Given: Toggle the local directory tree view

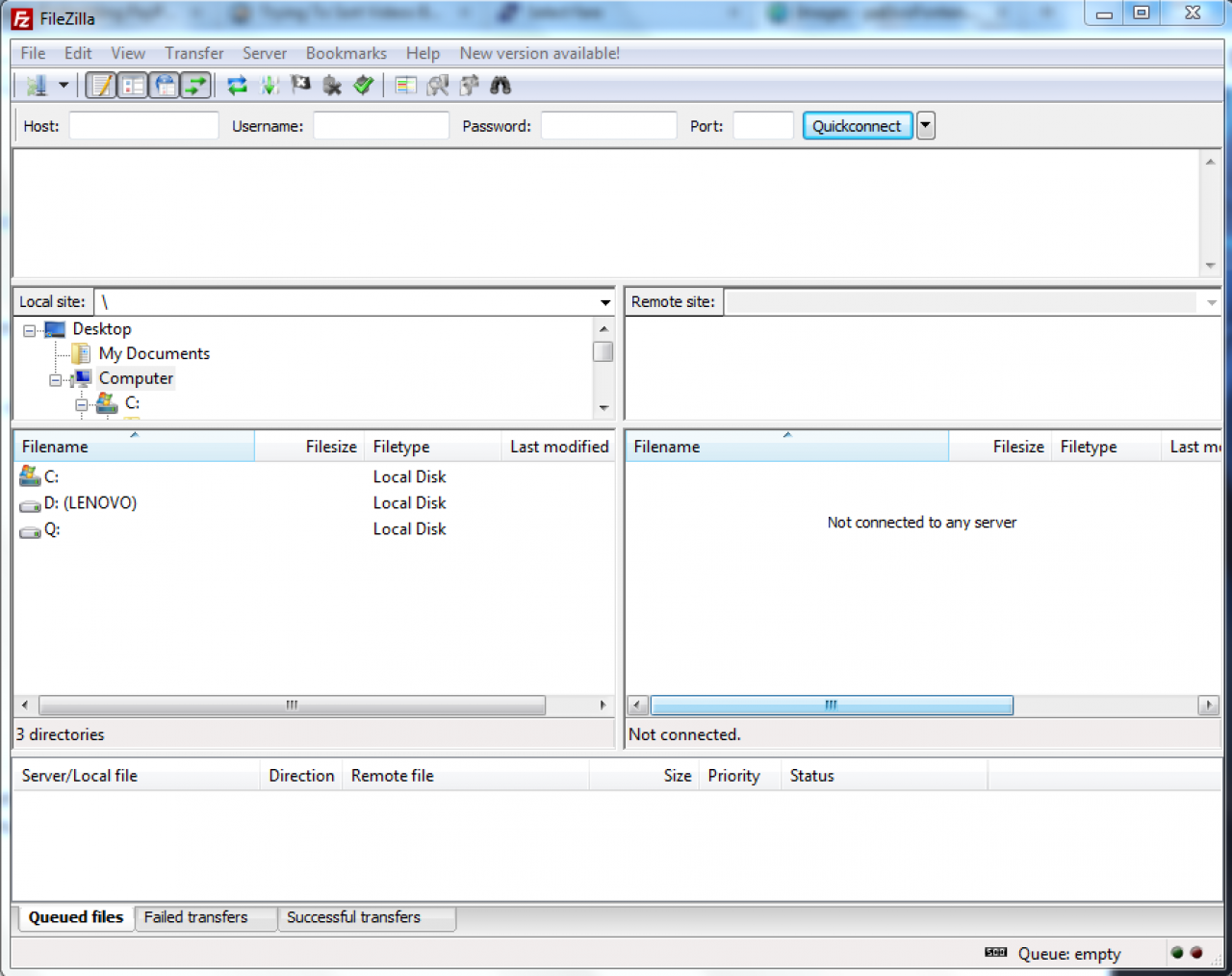Looking at the screenshot, I should click(133, 86).
